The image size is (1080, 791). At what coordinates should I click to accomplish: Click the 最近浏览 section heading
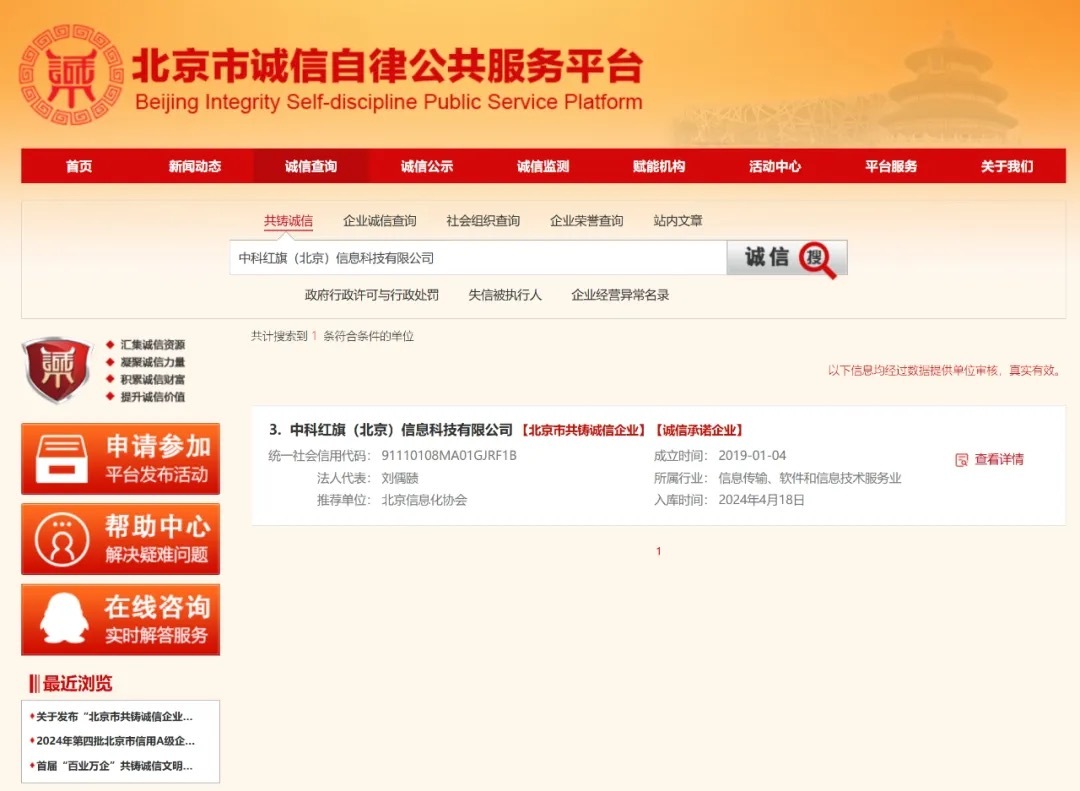tap(77, 684)
